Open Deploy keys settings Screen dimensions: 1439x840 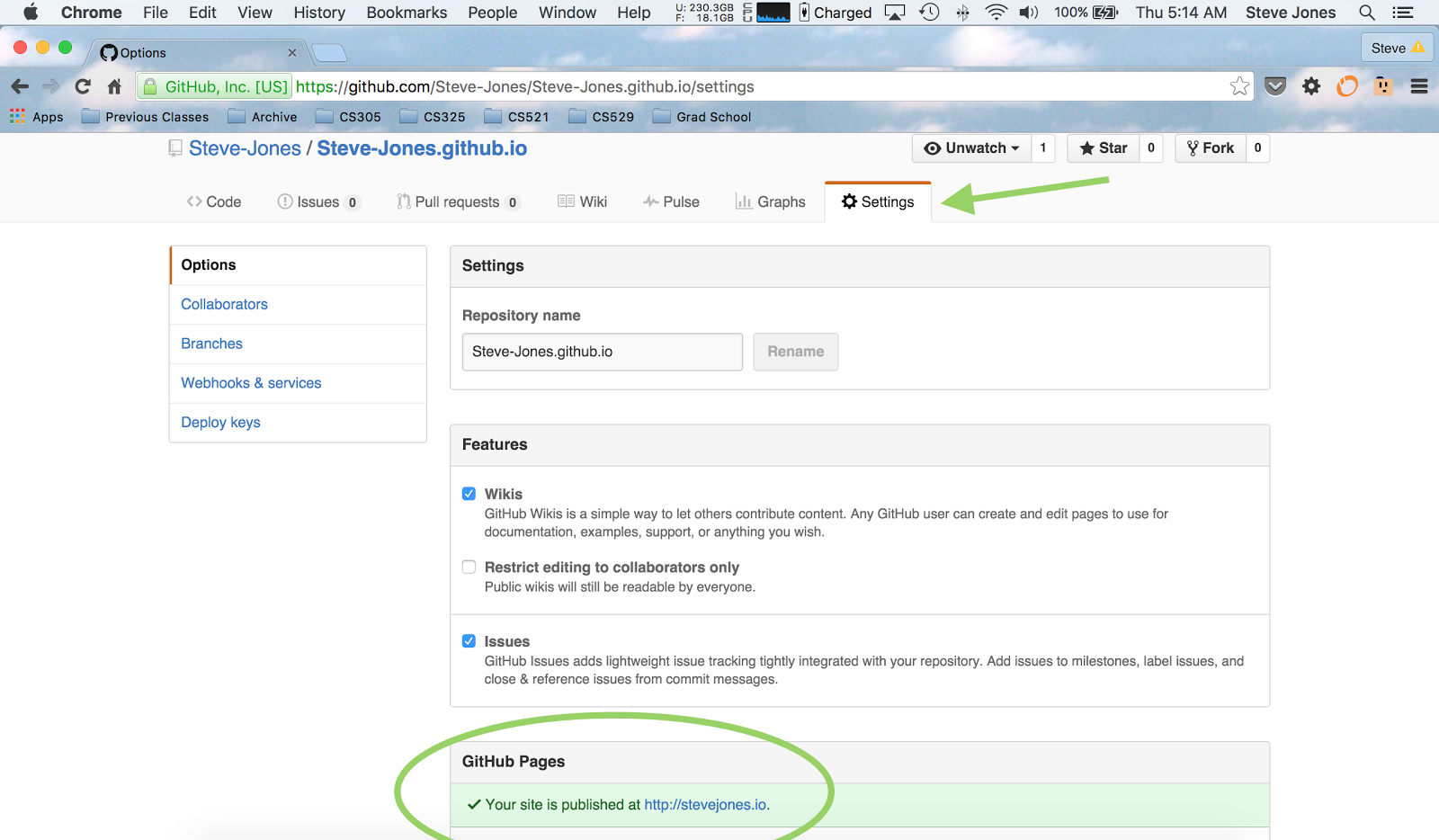(x=298, y=423)
